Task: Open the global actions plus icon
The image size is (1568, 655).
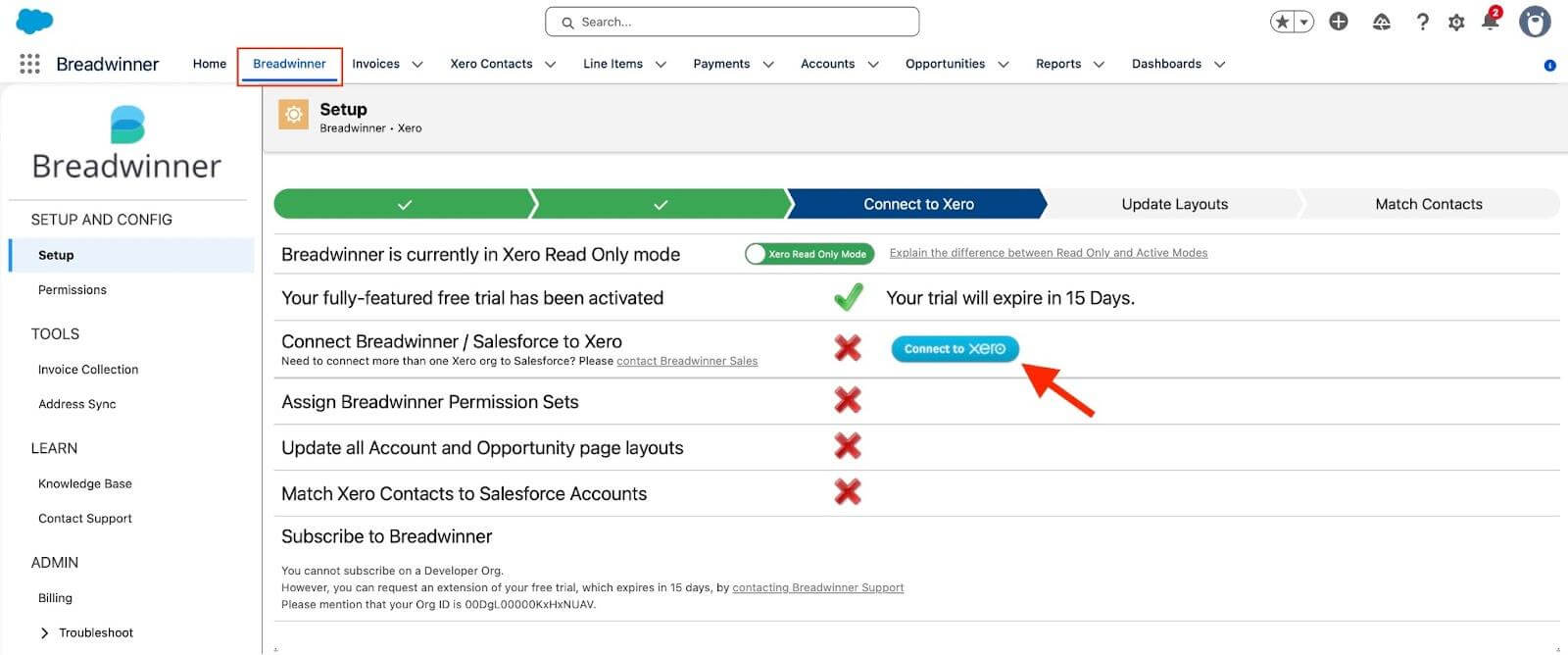Action: (1339, 22)
